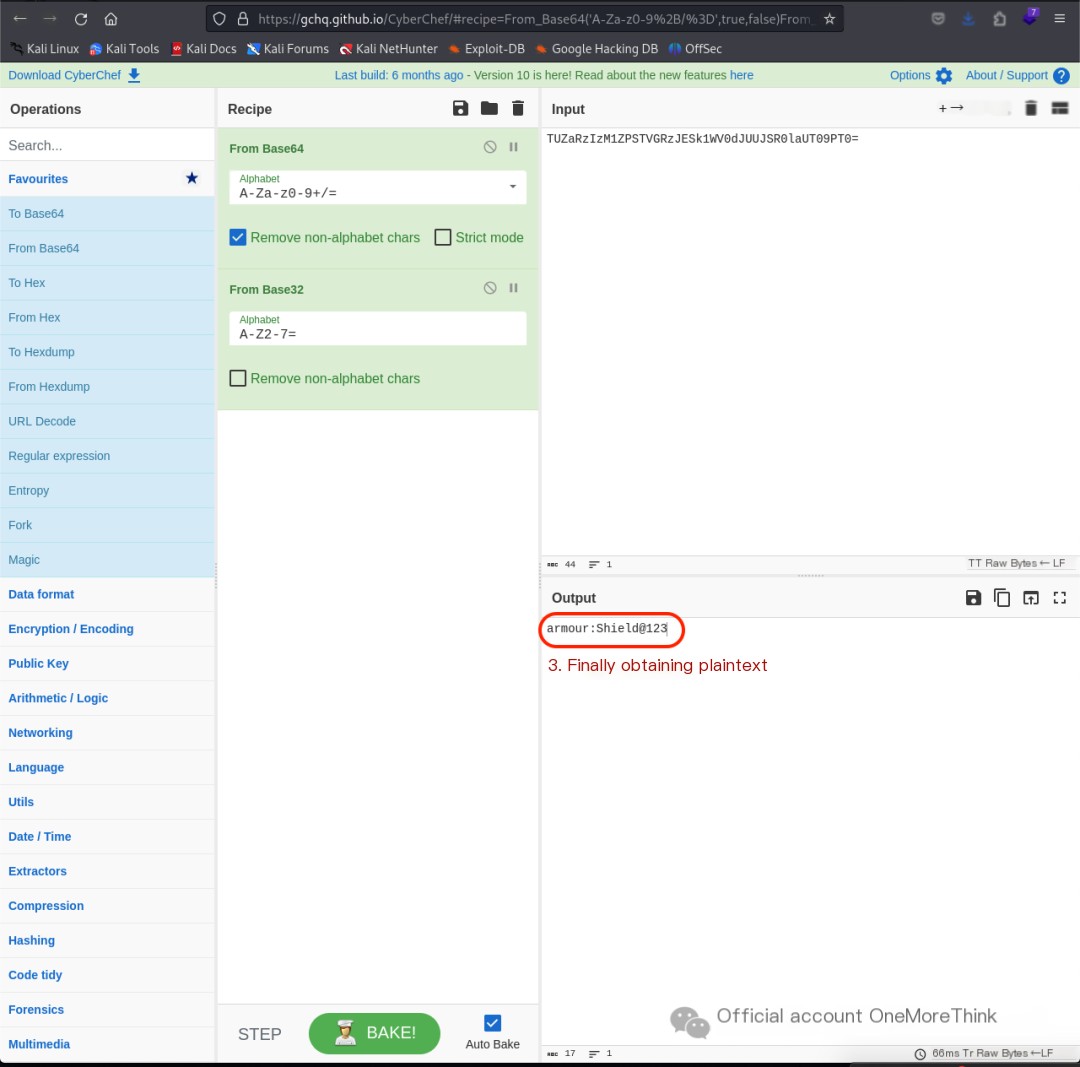Screen dimensions: 1080x1067
Task: Check Remove non-alphabet chars under From Base32
Action: point(238,378)
